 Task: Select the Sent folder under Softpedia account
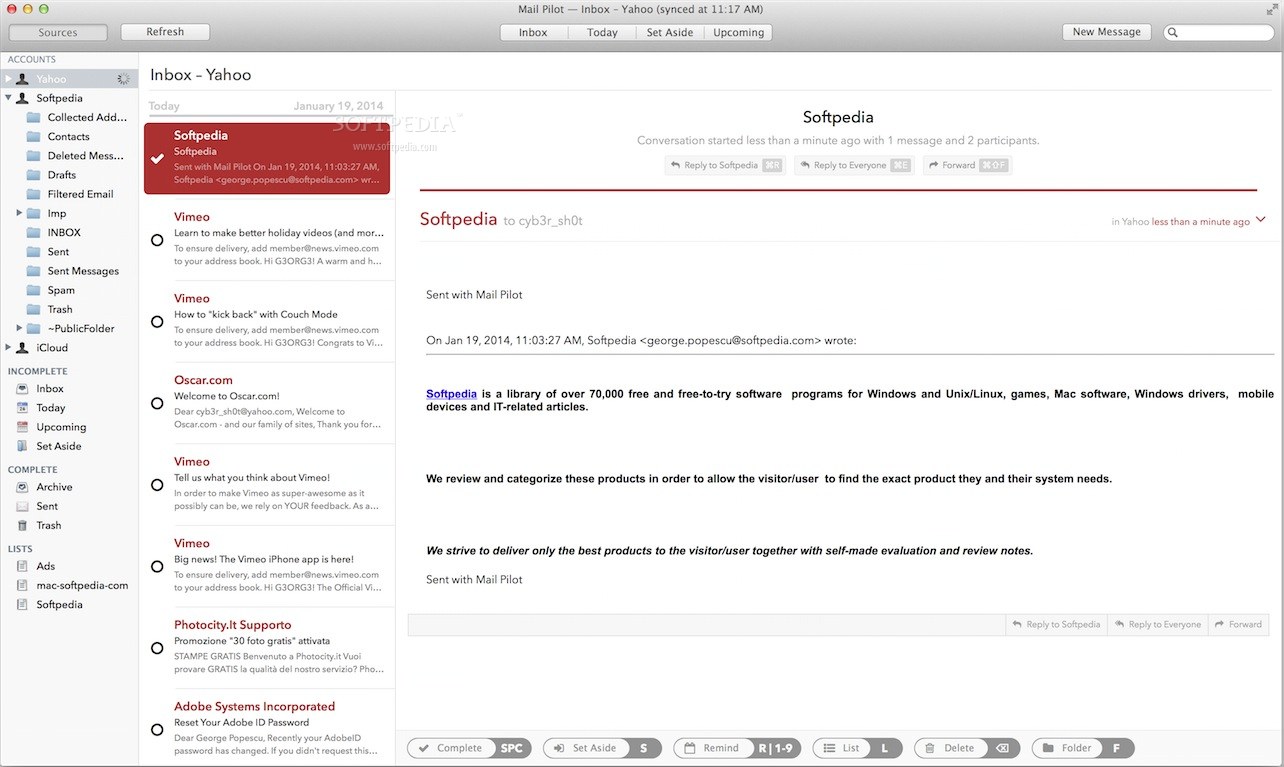click(58, 252)
